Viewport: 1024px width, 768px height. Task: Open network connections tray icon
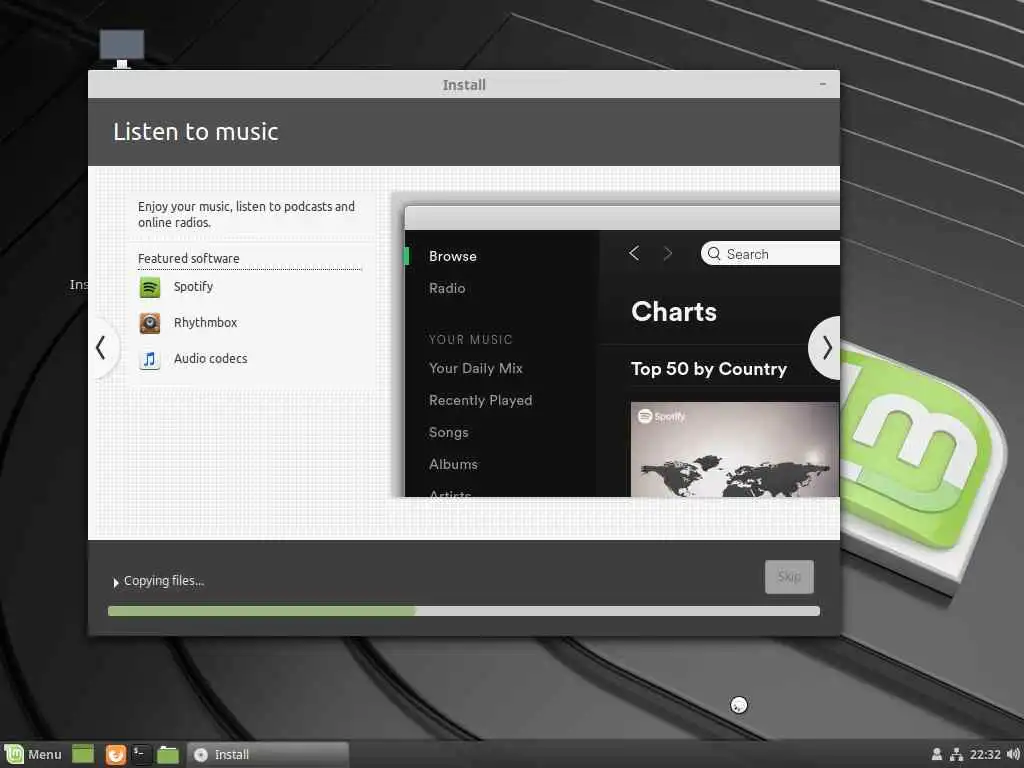point(957,754)
